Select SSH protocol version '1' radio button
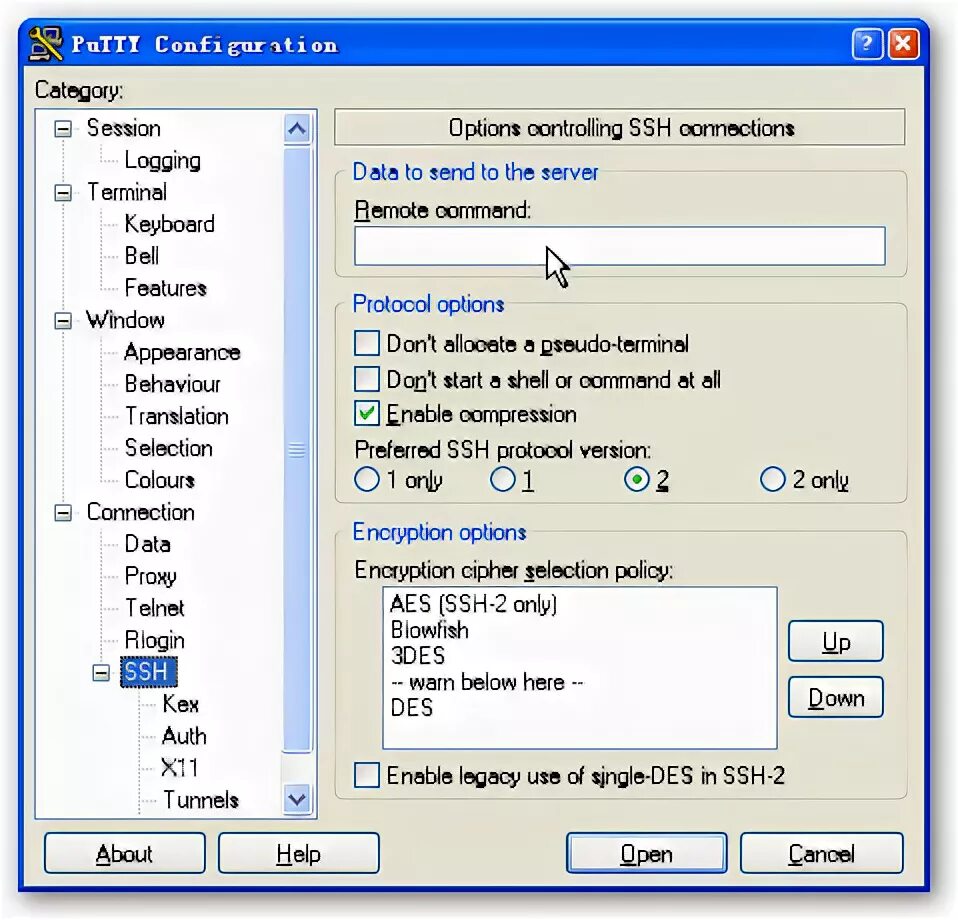 click(x=503, y=480)
